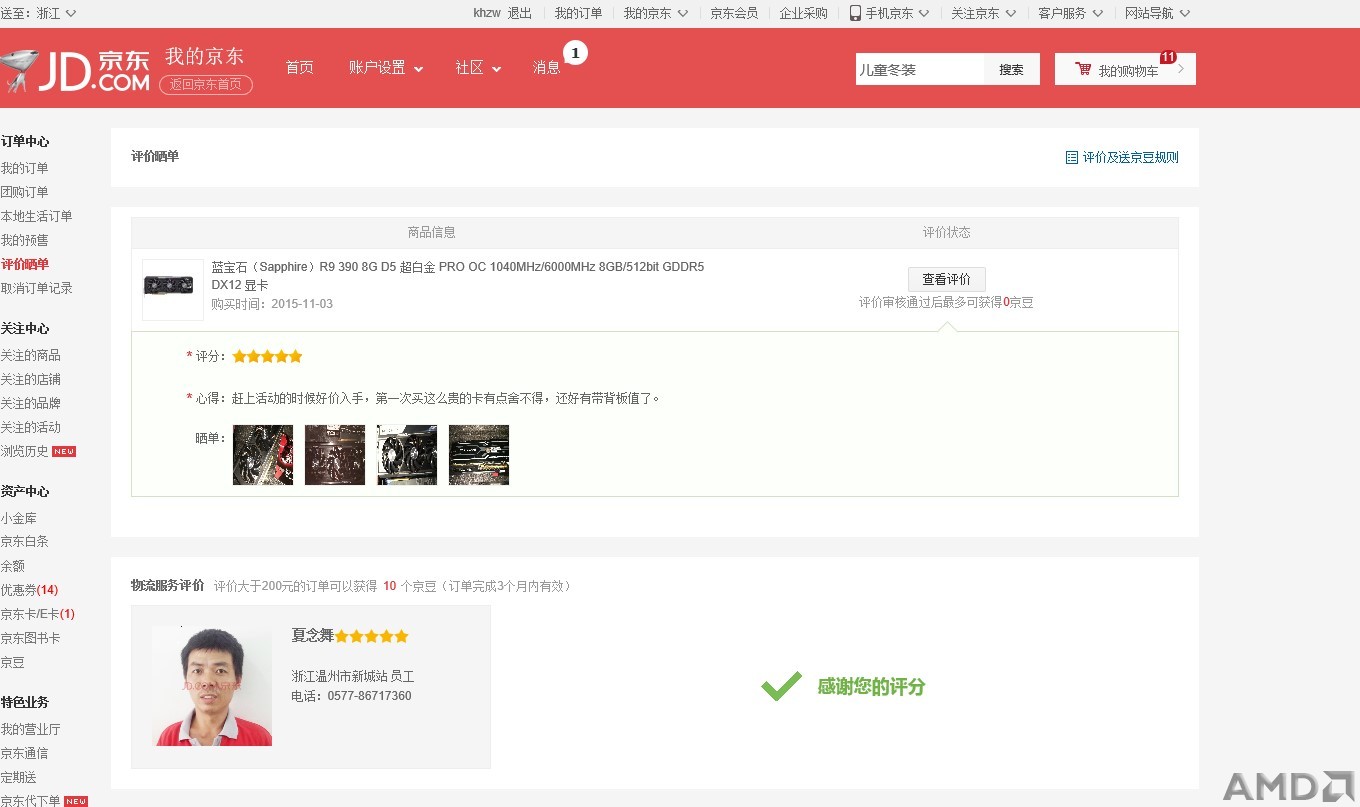Click the courier five-star rating
The height and width of the screenshot is (807, 1360).
372,636
